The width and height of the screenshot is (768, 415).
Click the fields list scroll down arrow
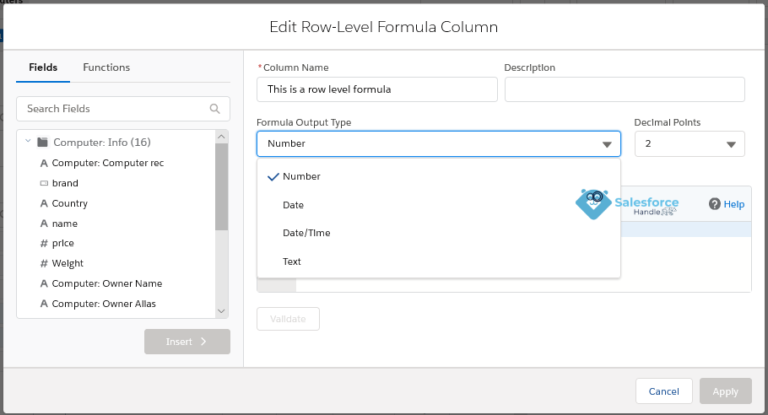point(221,311)
